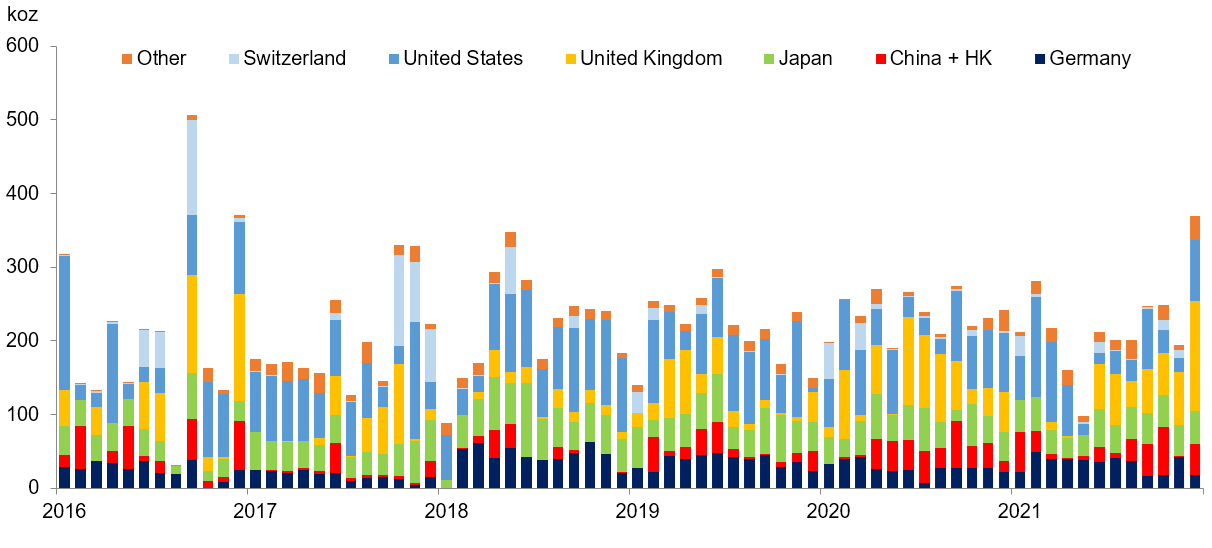Click the tallest bar's light blue Switzerland segment

[192, 167]
